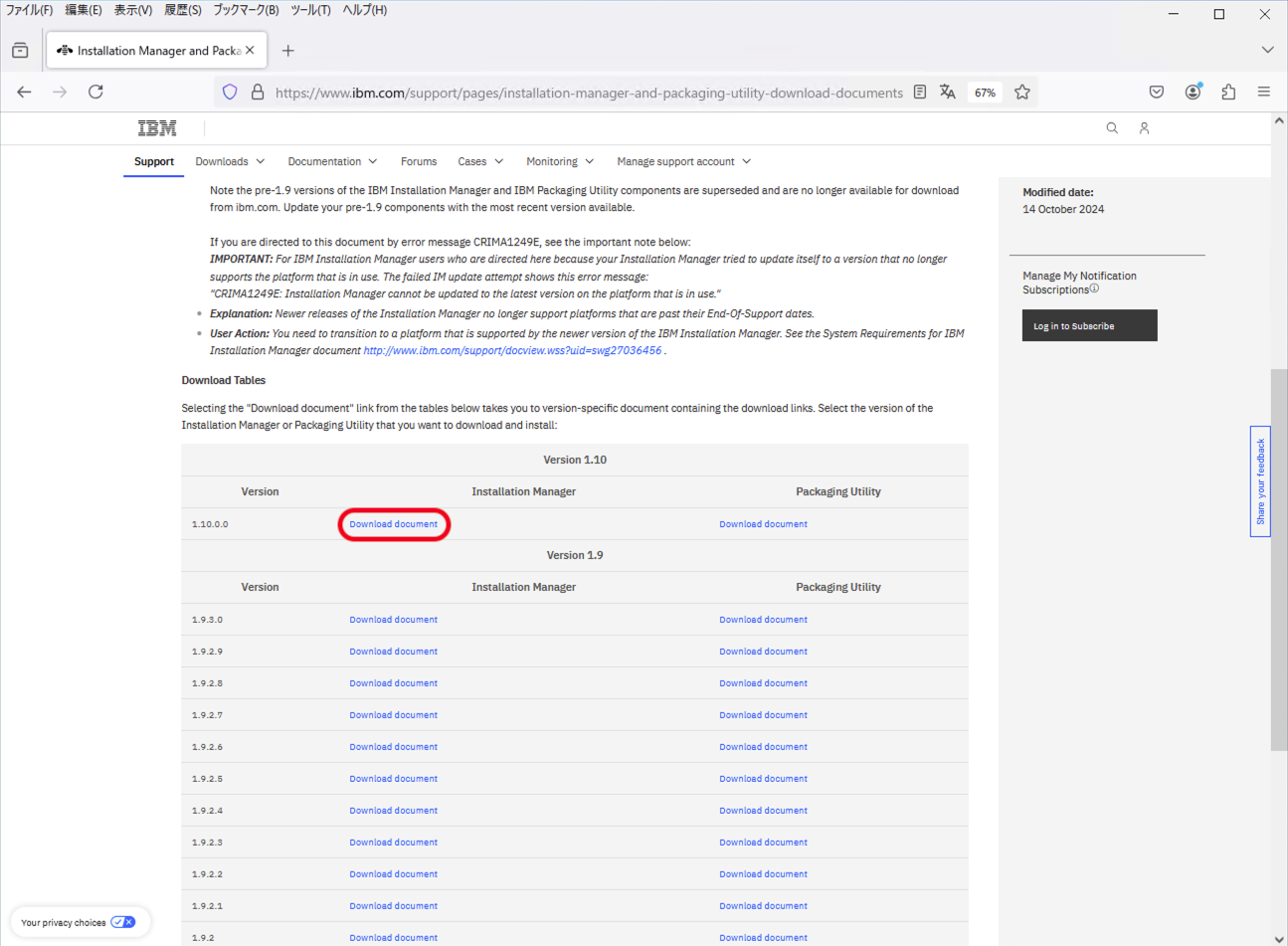
Task: Click the Manage My Notification Subscriptions text
Action: (1079, 283)
